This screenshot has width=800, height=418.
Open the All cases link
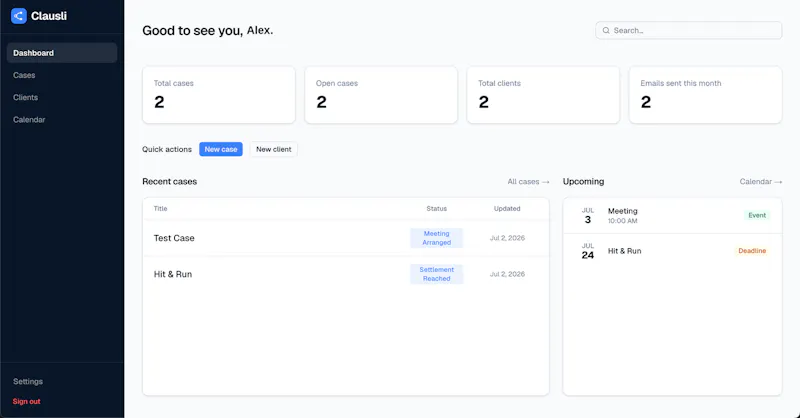[x=528, y=182]
